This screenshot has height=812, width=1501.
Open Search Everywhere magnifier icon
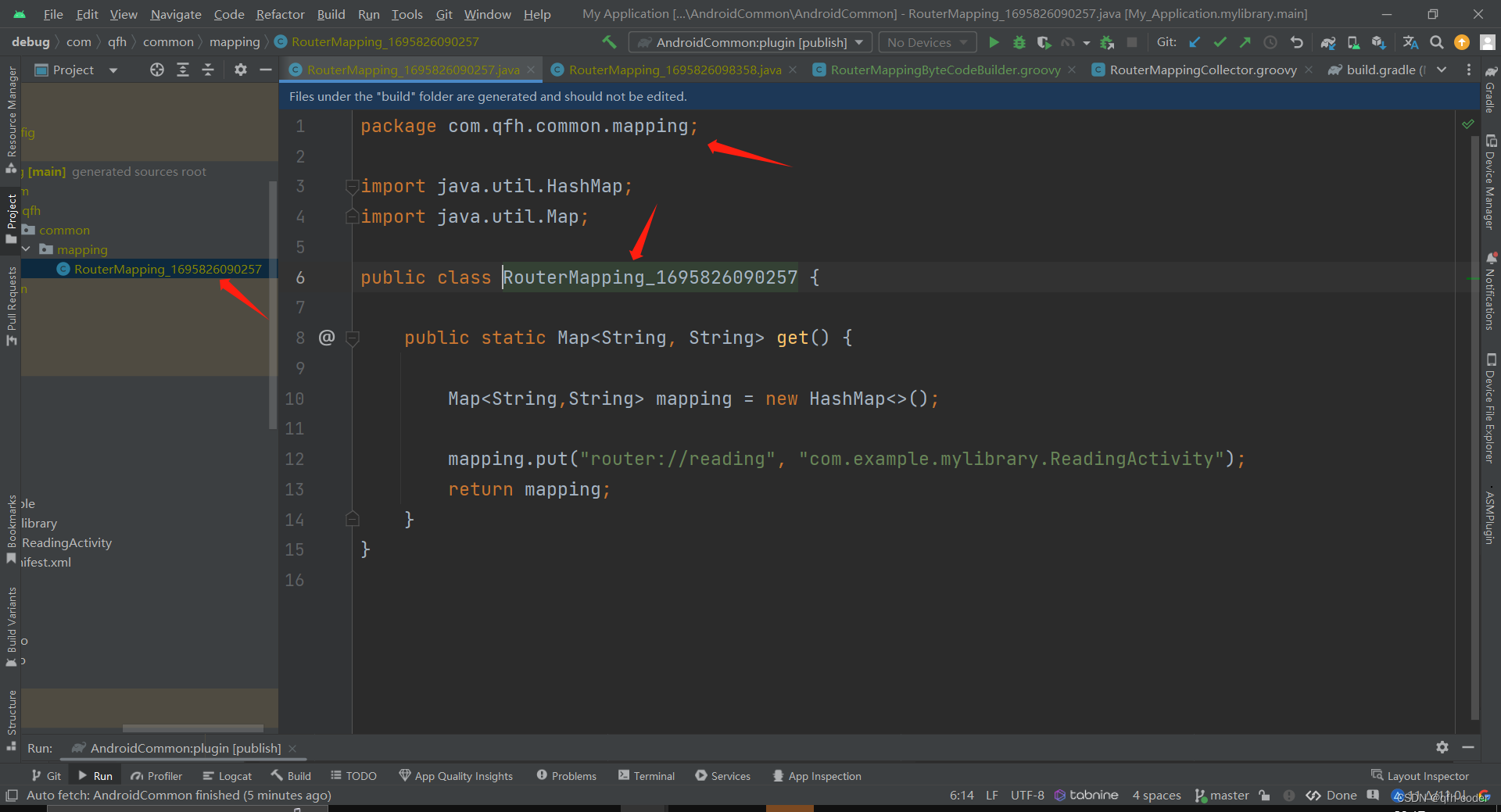[1436, 42]
